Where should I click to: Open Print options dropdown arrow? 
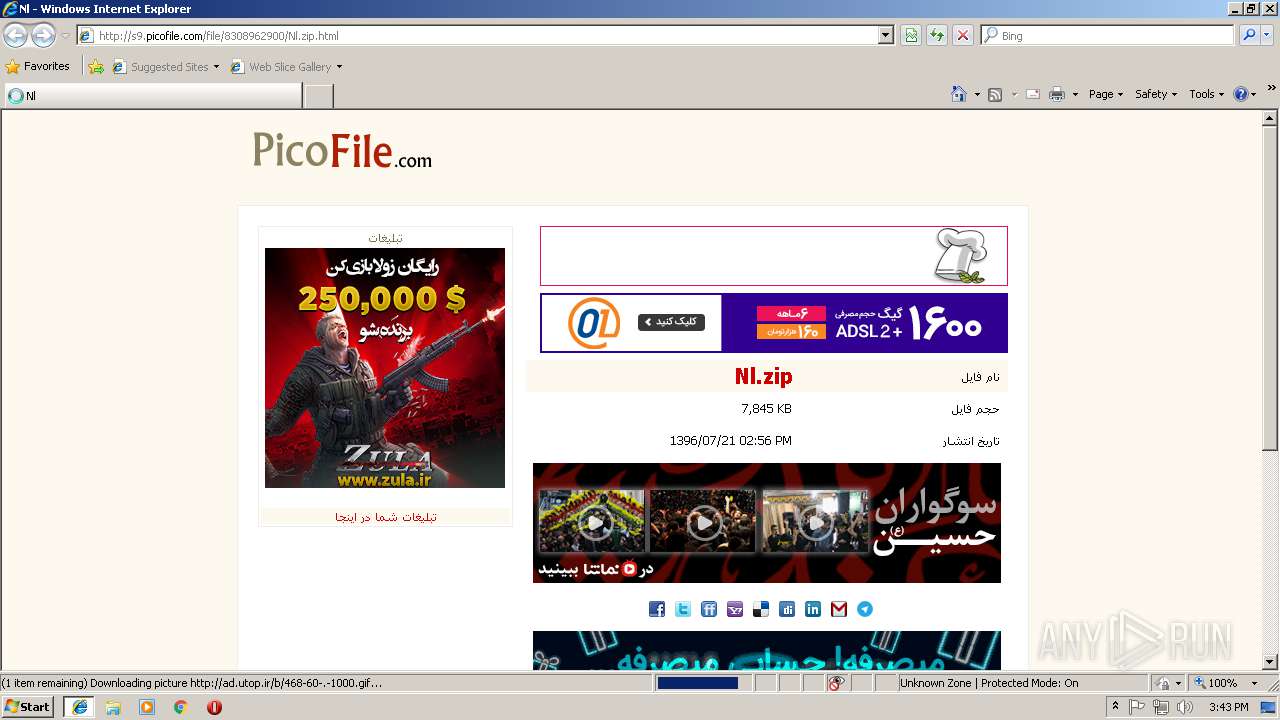pyautogui.click(x=1075, y=94)
